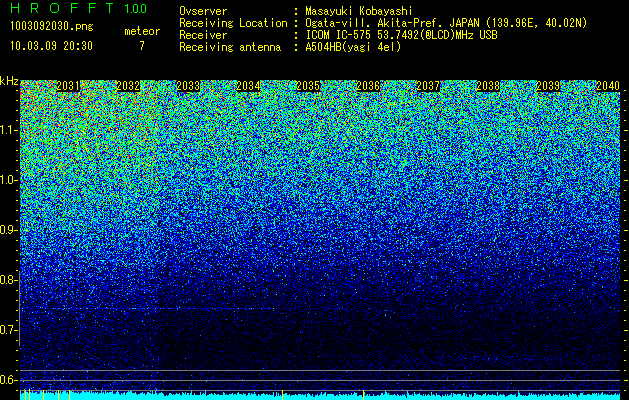Viewport: 629px width, 400px height.
Task: Click the 2035 time label
Action: tap(308, 86)
